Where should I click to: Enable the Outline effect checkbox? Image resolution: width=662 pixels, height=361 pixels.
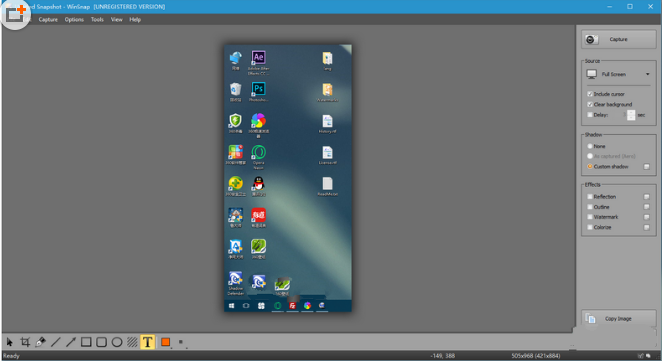[x=590, y=207]
